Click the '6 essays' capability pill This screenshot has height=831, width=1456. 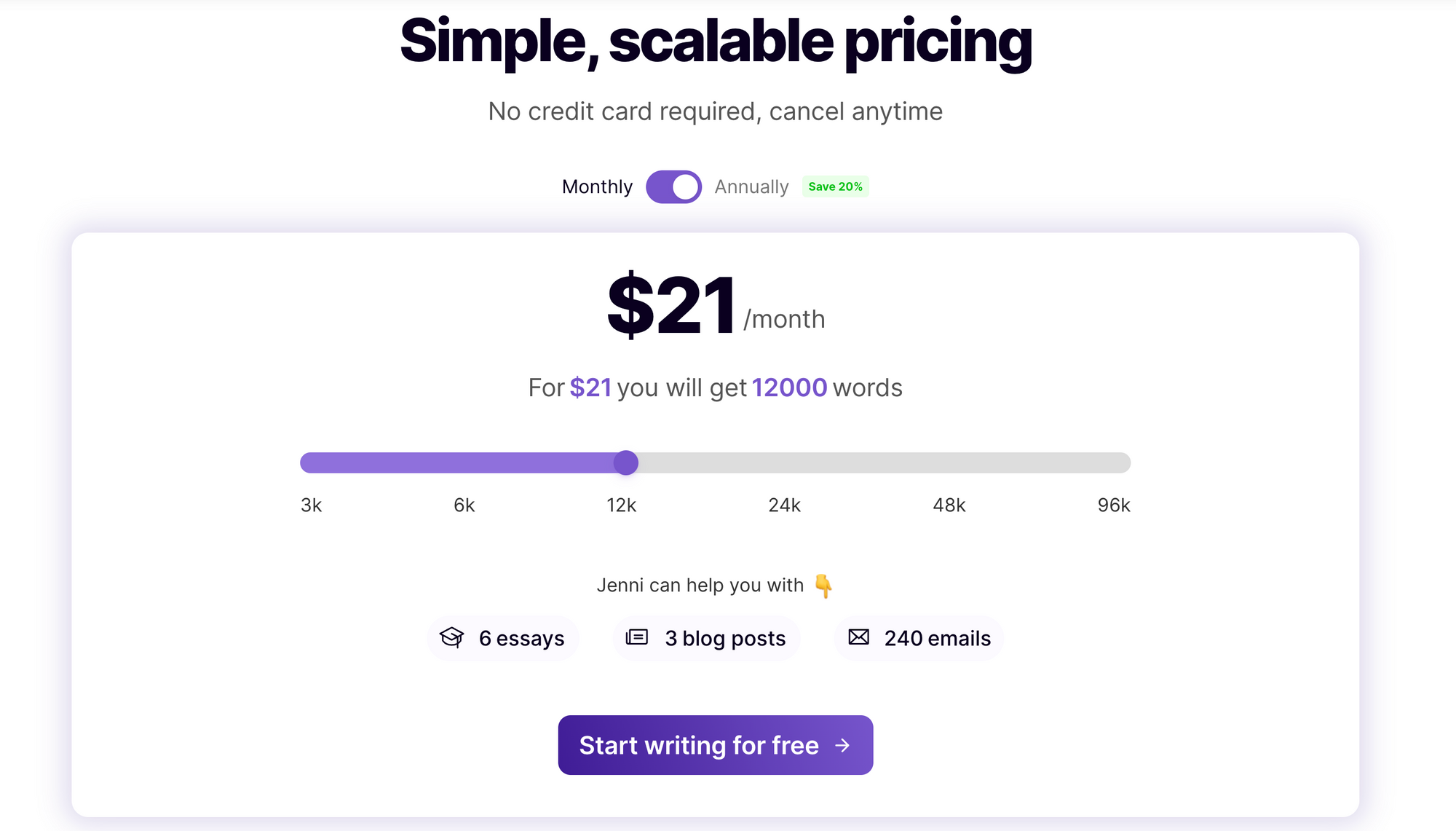point(503,638)
